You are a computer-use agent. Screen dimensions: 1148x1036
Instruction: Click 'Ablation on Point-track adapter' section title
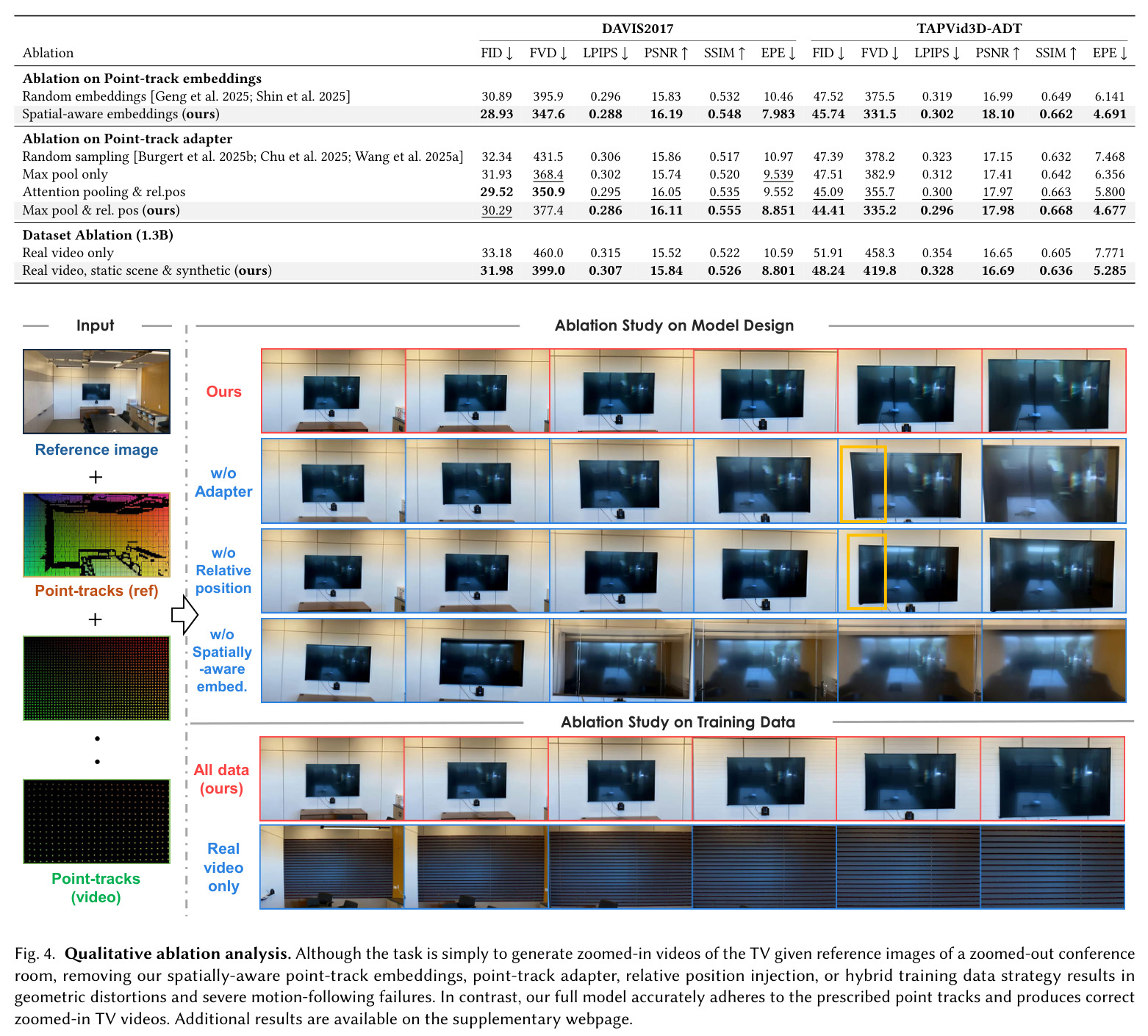tap(127, 139)
